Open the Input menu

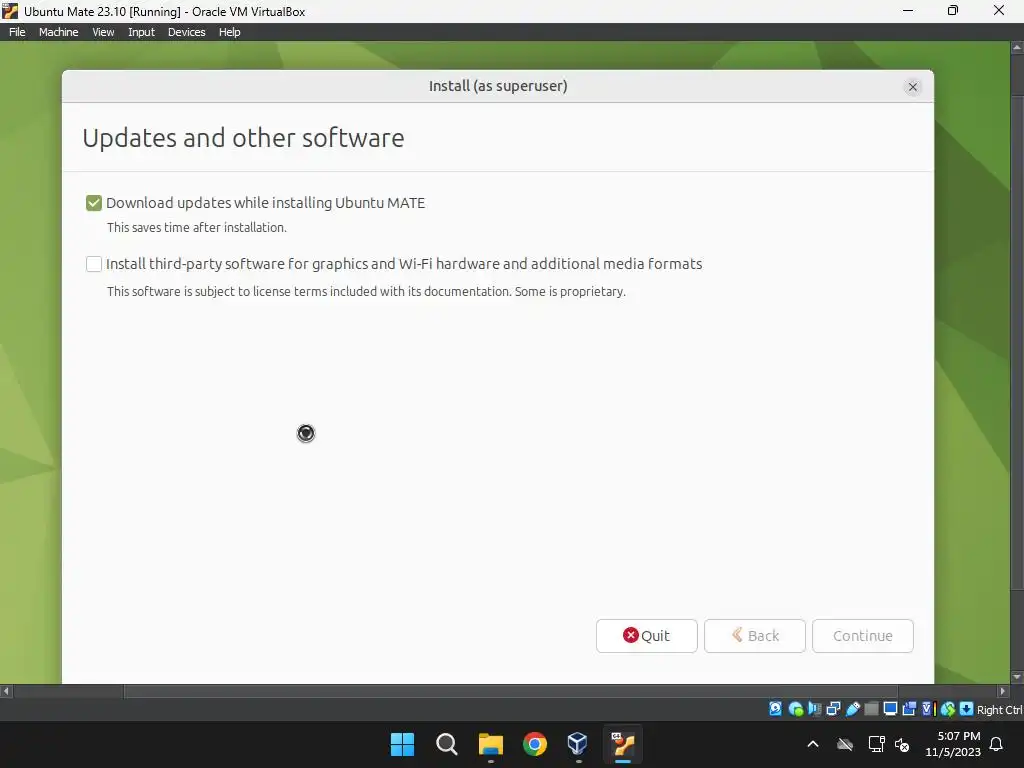tap(141, 32)
